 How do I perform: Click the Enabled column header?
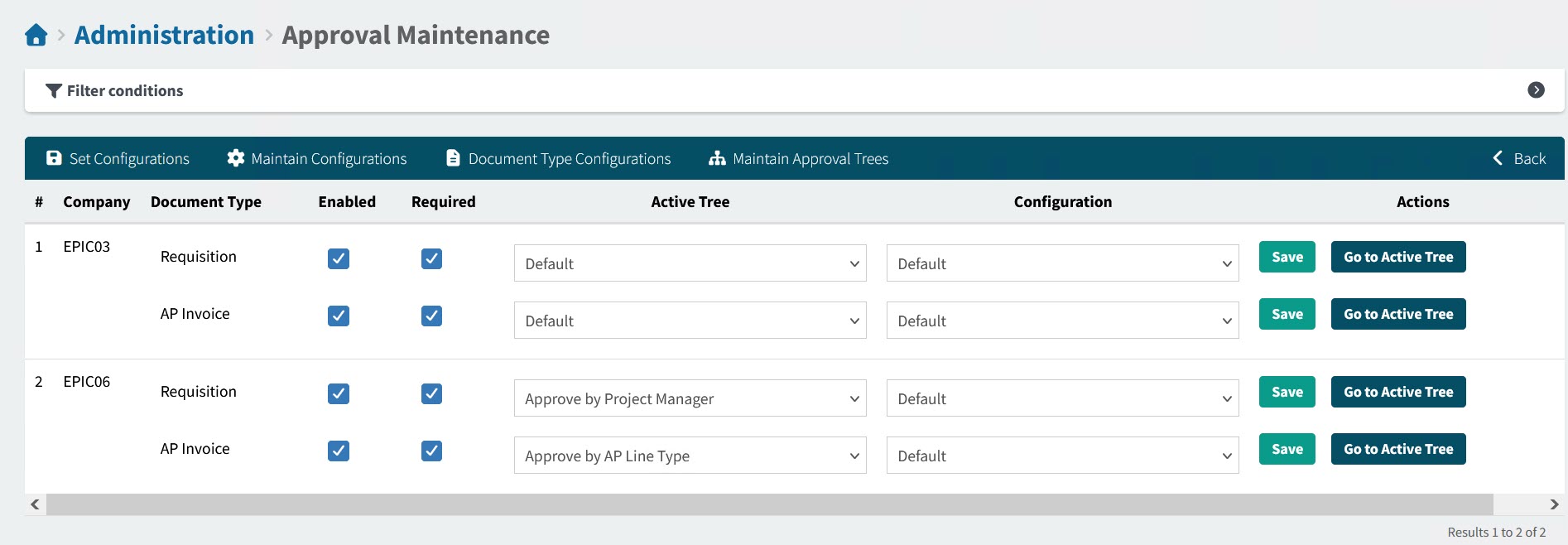347,201
